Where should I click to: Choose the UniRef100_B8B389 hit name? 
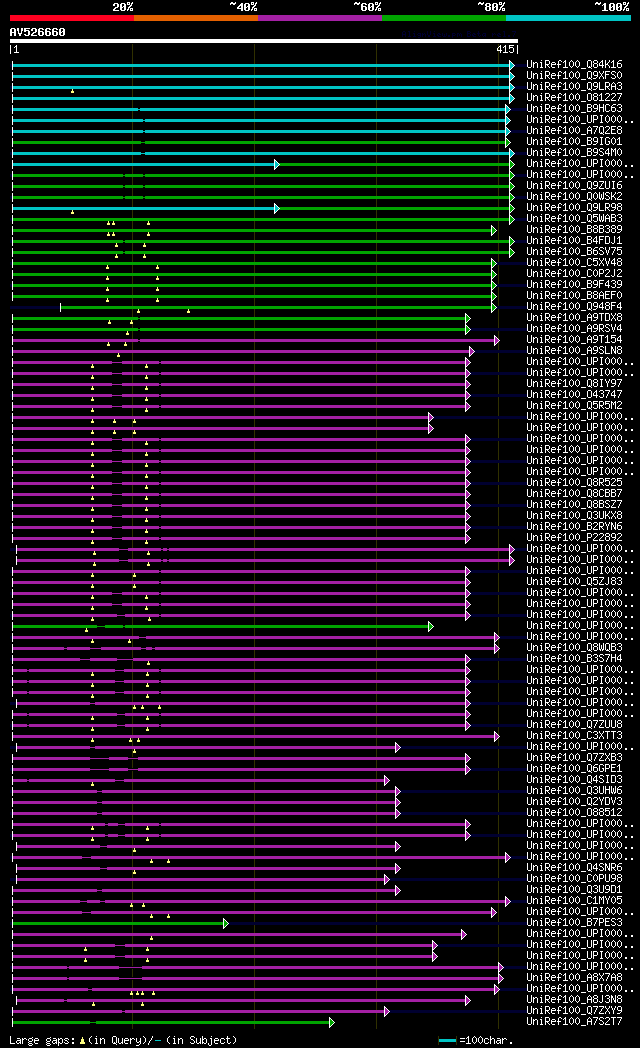tap(574, 229)
